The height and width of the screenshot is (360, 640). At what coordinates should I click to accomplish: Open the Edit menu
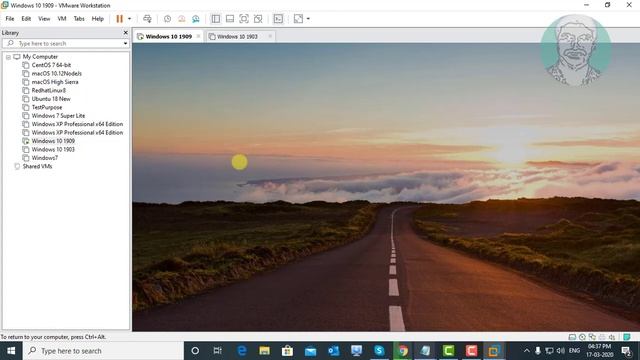coord(26,19)
